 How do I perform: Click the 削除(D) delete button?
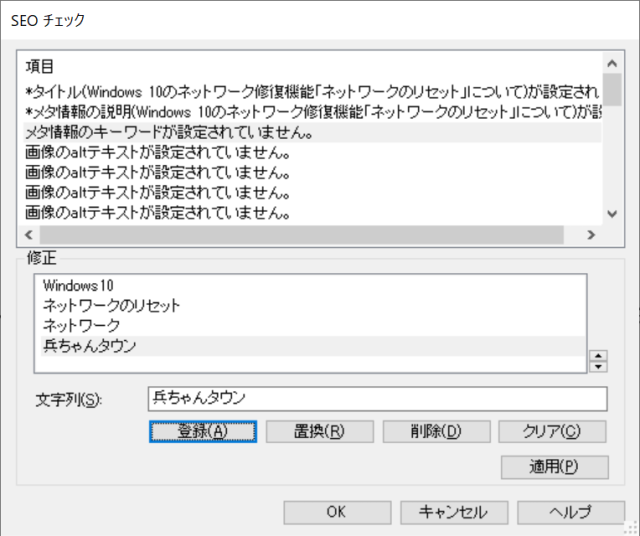[x=436, y=431]
